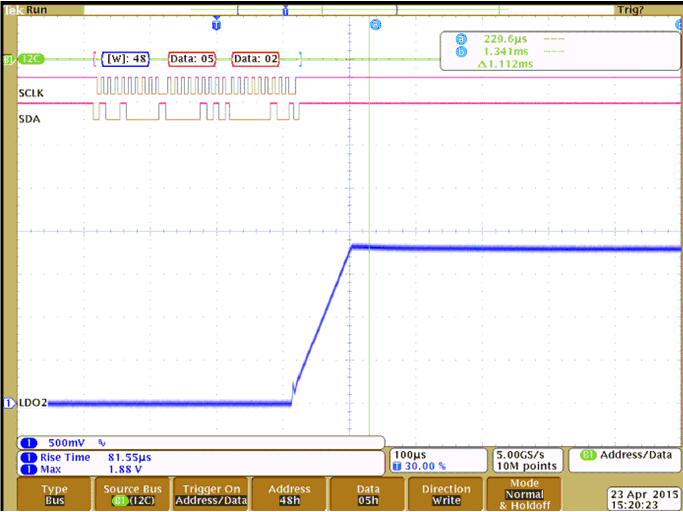Click the waveform record view bar
The width and height of the screenshot is (683, 512).
[x=348, y=10]
